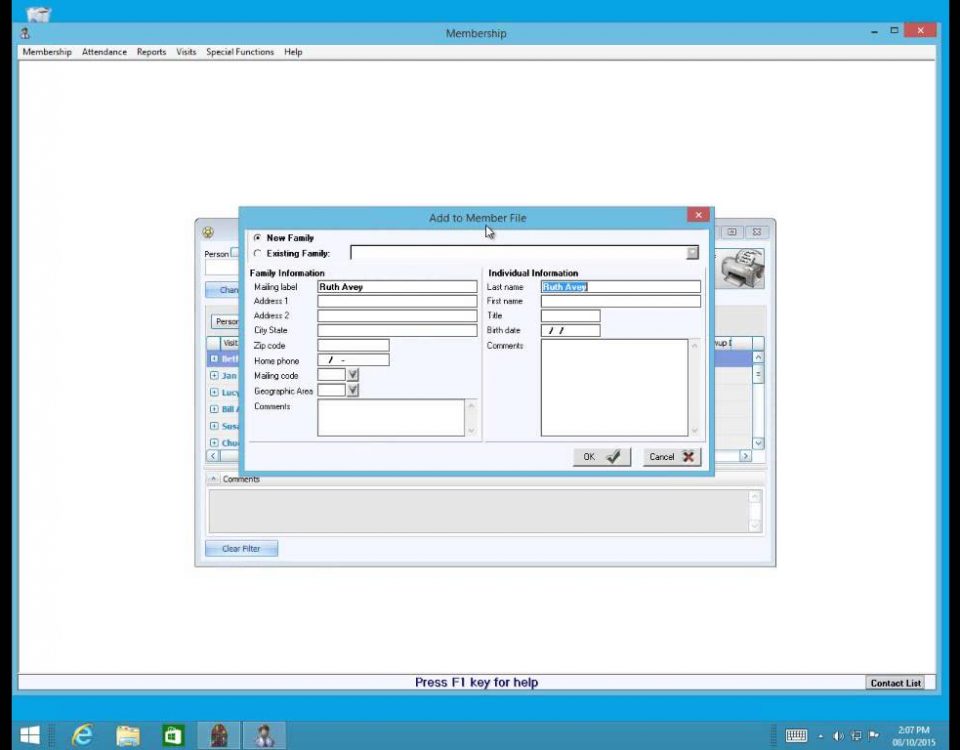Image resolution: width=960 pixels, height=750 pixels.
Task: Expand the Jan row in contact list
Action: [214, 375]
